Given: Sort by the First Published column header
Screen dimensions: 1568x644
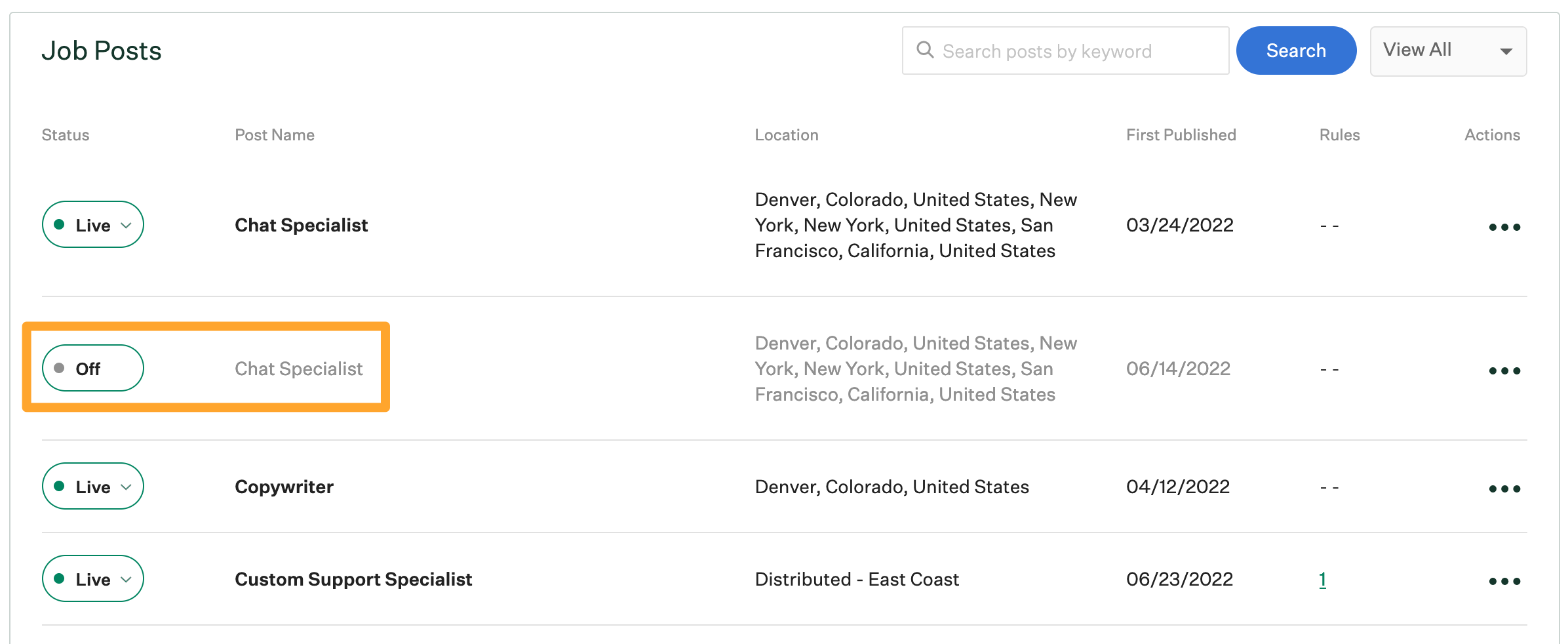Looking at the screenshot, I should [1181, 134].
